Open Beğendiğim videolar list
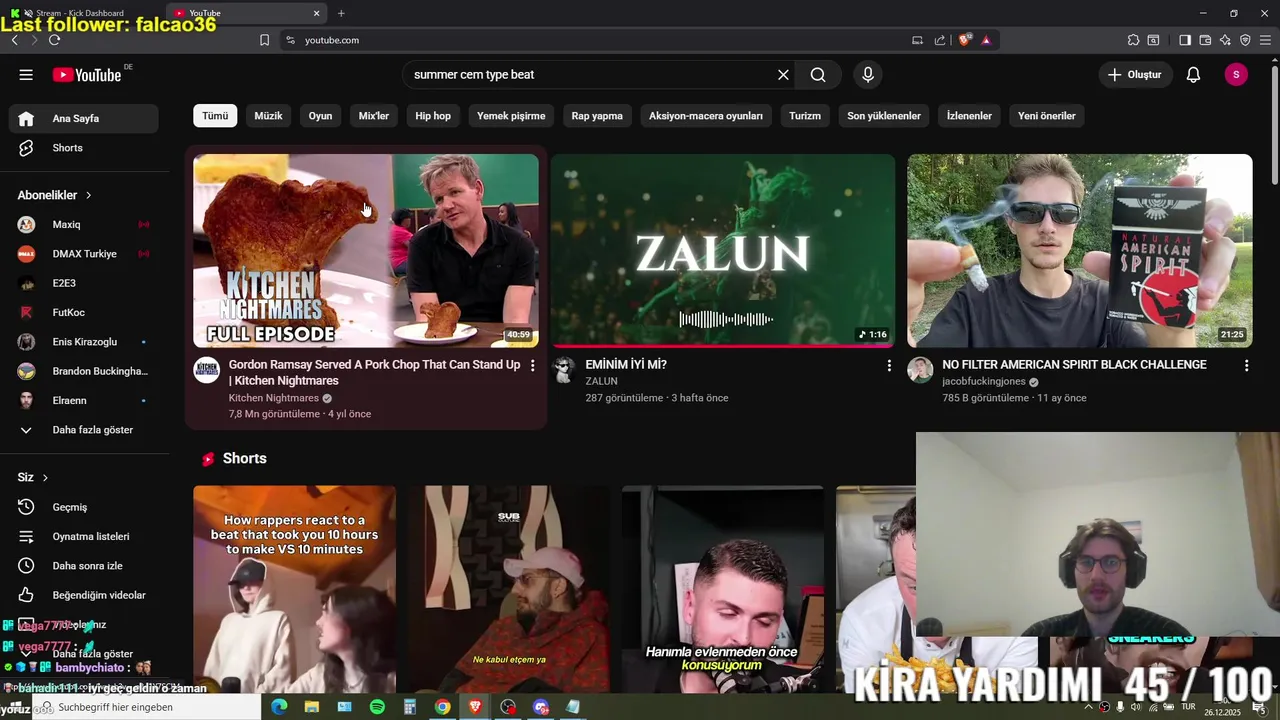 pos(84,595)
